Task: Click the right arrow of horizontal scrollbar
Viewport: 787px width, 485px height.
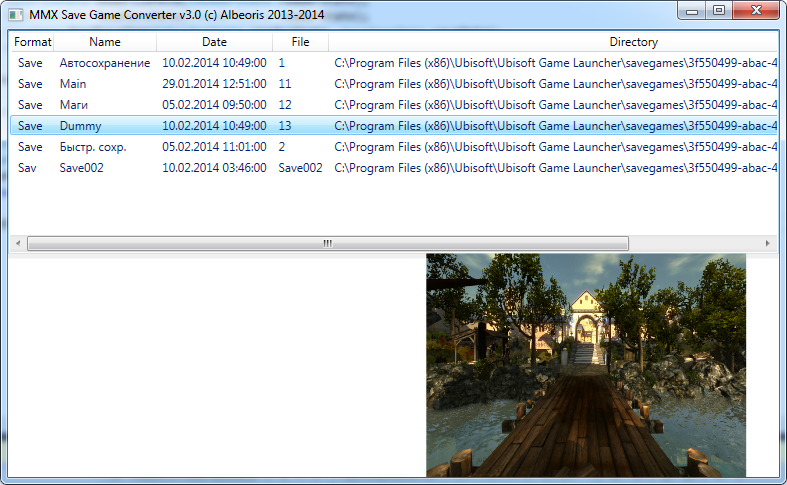Action: point(767,244)
